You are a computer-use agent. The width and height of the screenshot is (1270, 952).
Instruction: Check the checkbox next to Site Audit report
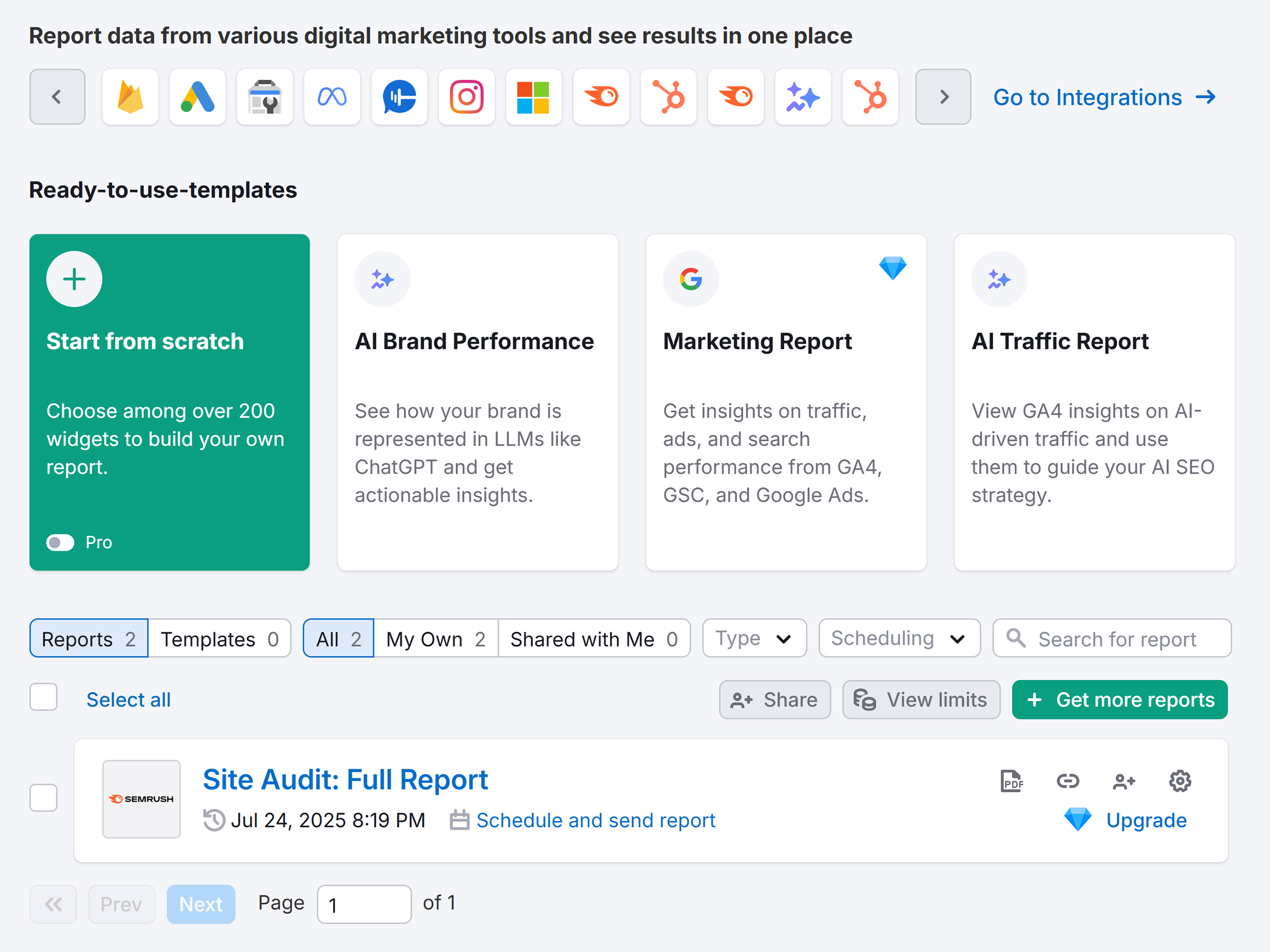[x=43, y=798]
